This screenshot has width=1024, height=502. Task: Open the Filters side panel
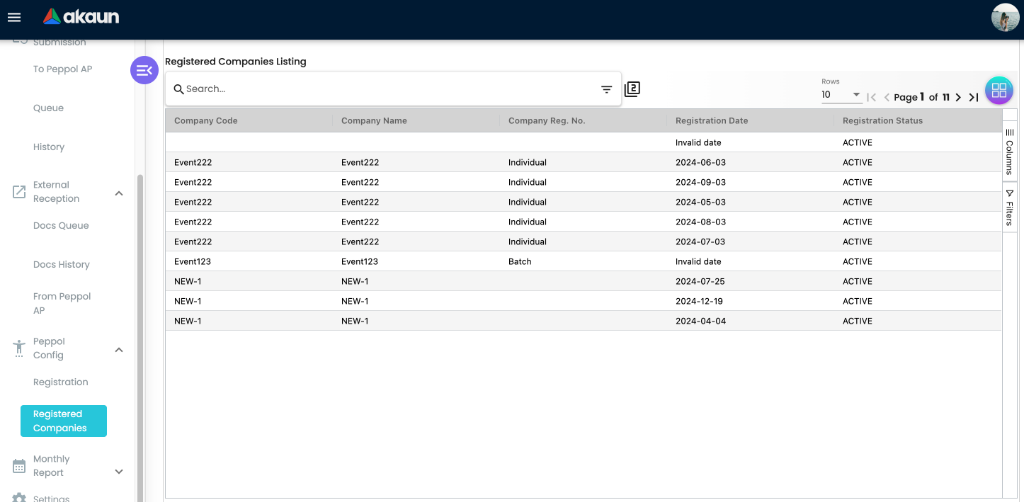1010,207
